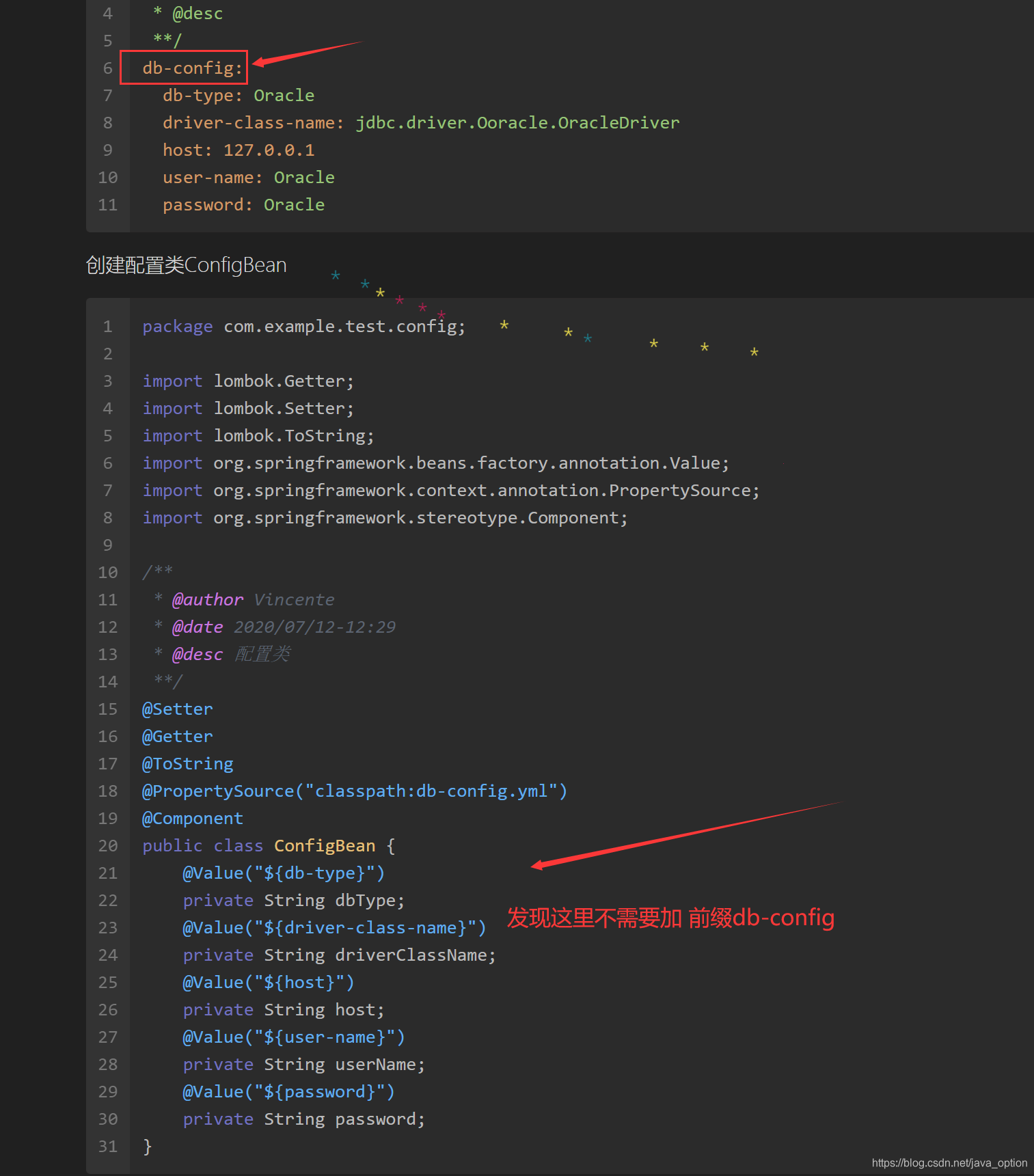Viewport: 1034px width, 1176px height.
Task: Click the import PropertySource line
Action: coord(451,491)
